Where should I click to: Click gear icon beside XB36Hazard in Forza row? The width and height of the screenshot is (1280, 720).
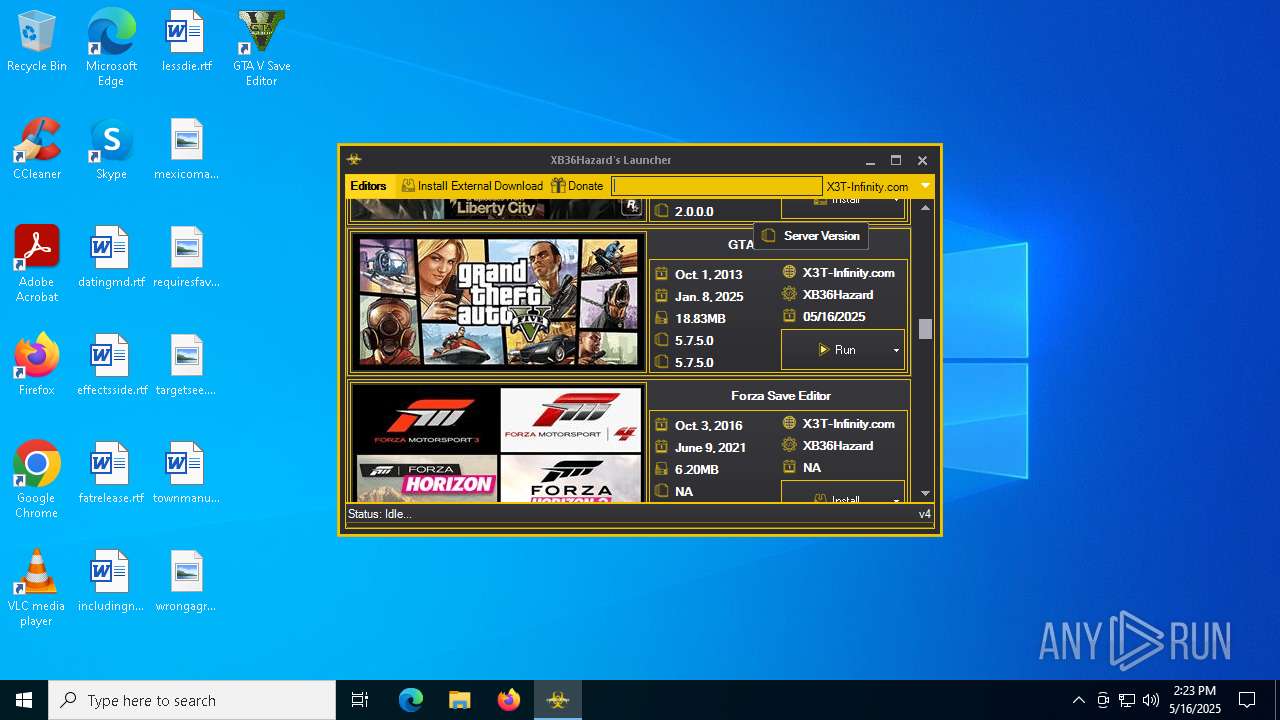789,445
